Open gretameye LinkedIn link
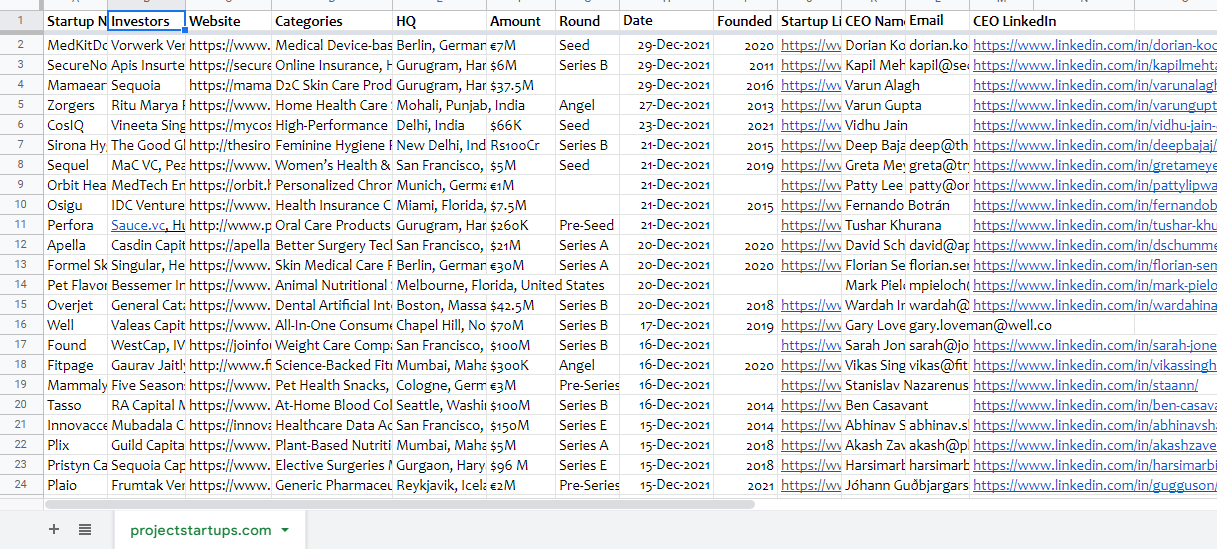The width and height of the screenshot is (1217, 549). click(1095, 165)
